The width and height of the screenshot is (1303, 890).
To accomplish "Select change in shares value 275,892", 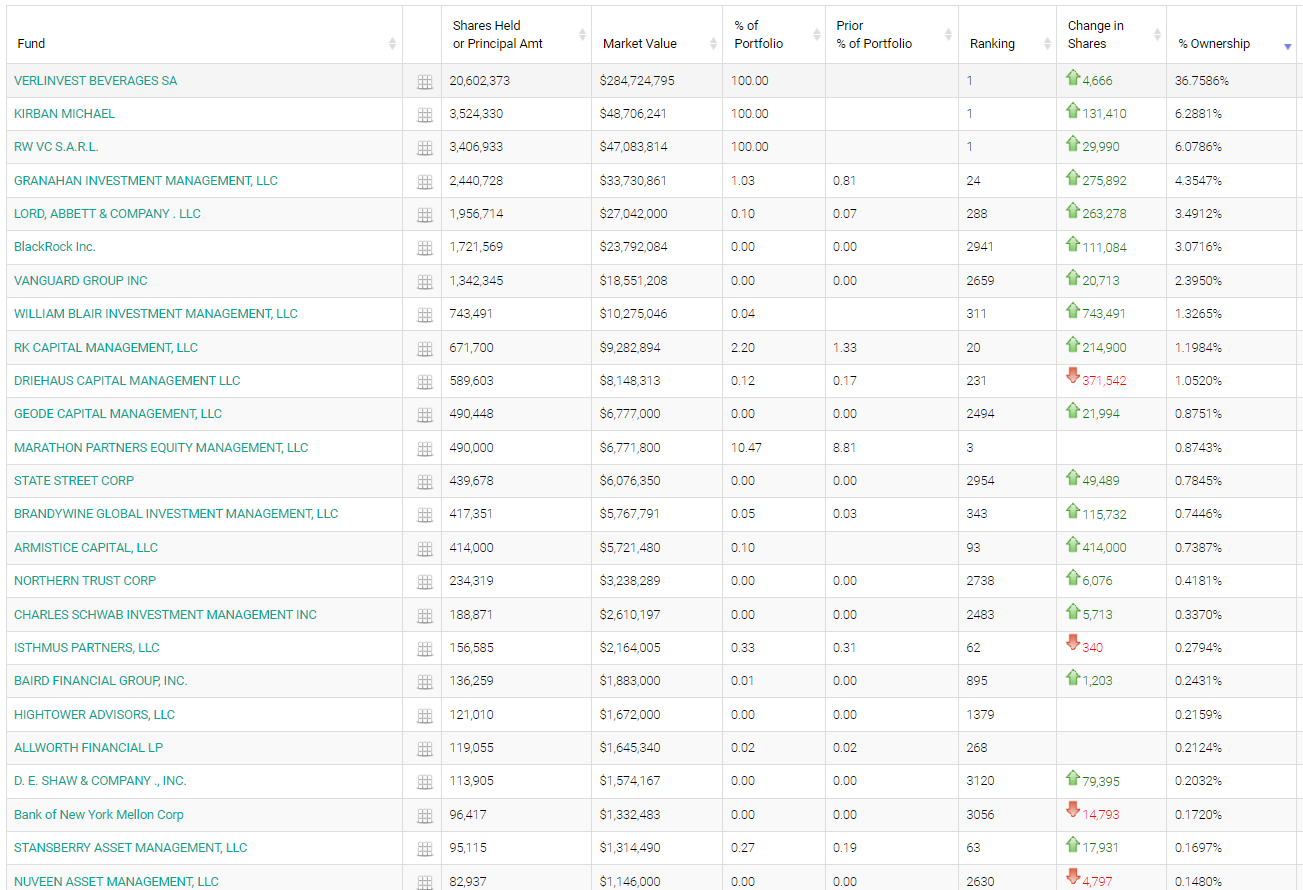I will pyautogui.click(x=1104, y=180).
